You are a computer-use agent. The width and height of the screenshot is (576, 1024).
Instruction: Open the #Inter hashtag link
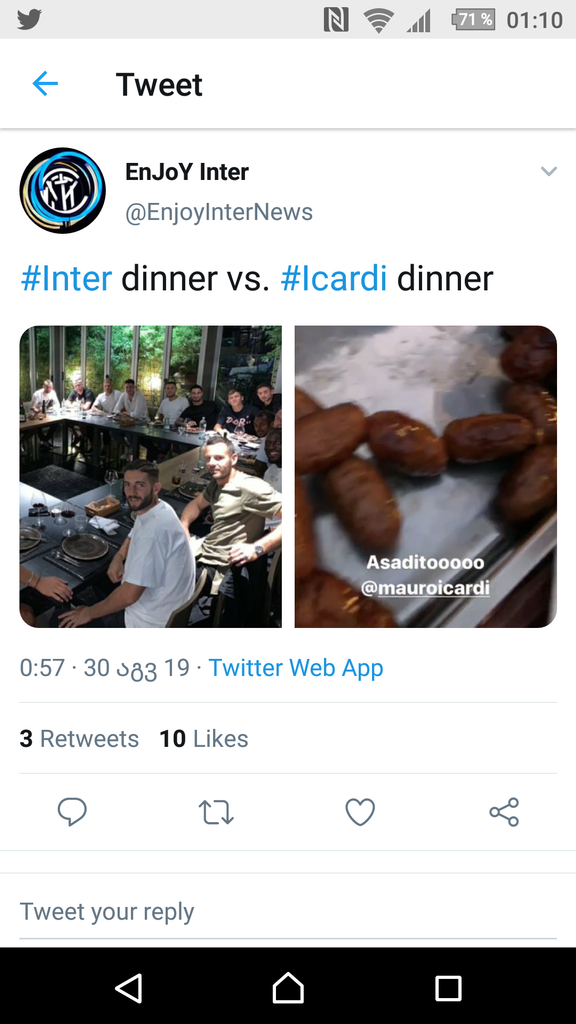click(x=66, y=279)
